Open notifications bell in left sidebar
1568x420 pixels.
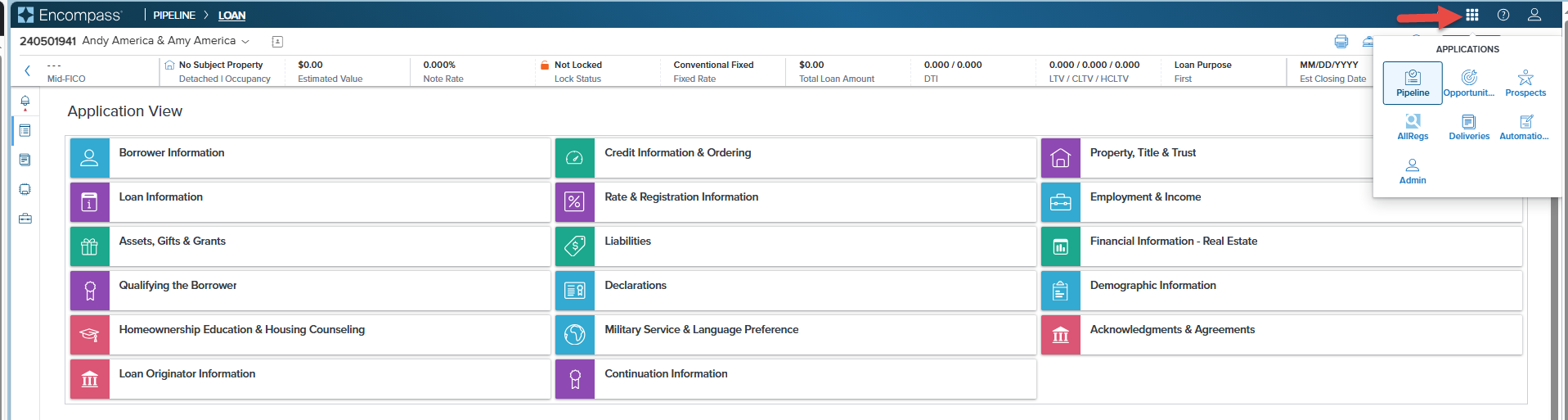click(x=25, y=102)
